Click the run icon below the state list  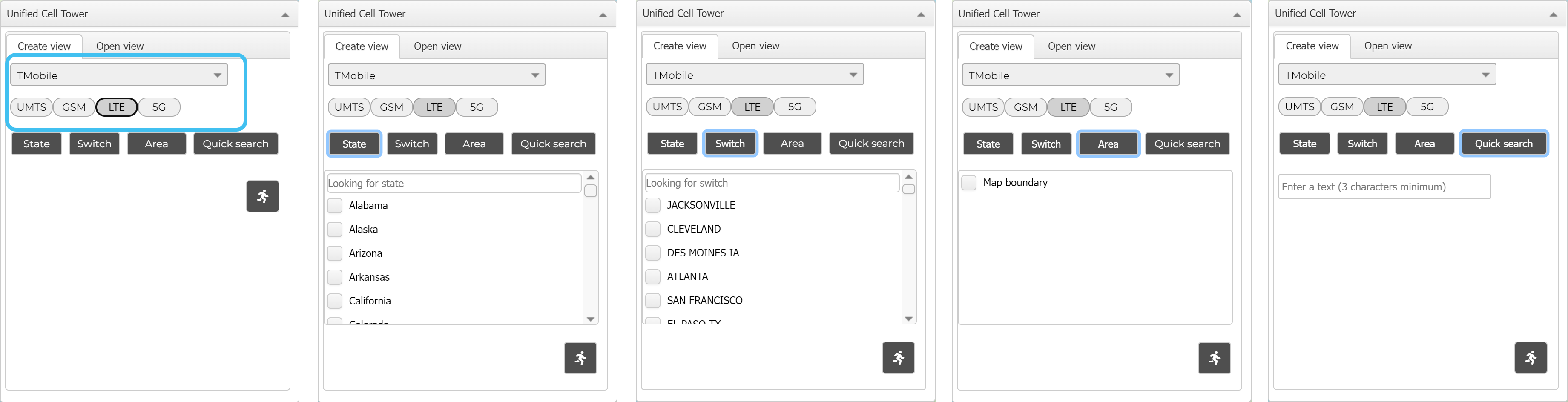coord(580,358)
